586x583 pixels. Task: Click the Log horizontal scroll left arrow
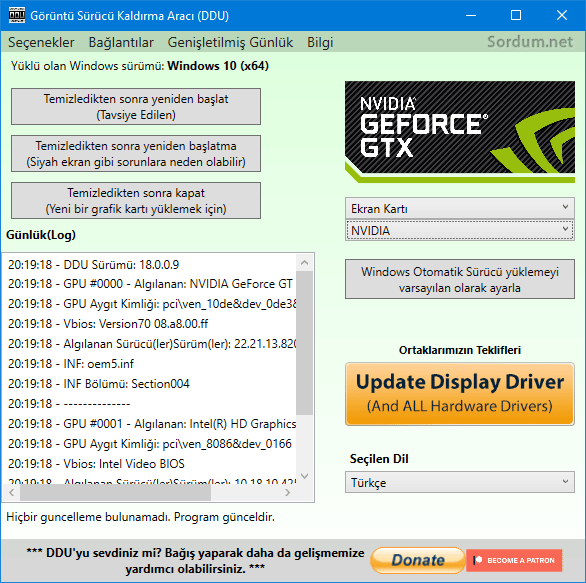tap(12, 493)
